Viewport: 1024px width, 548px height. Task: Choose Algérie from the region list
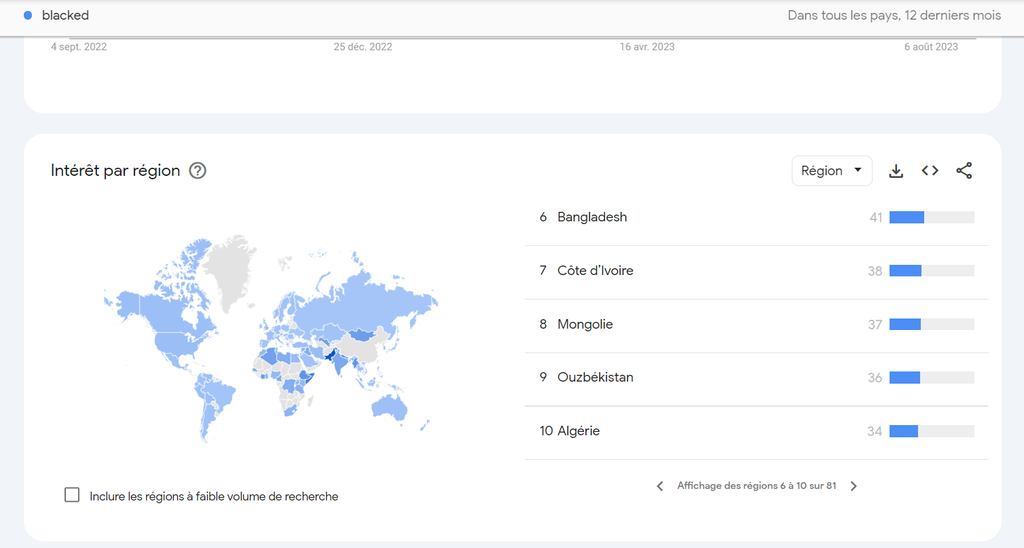(x=578, y=431)
